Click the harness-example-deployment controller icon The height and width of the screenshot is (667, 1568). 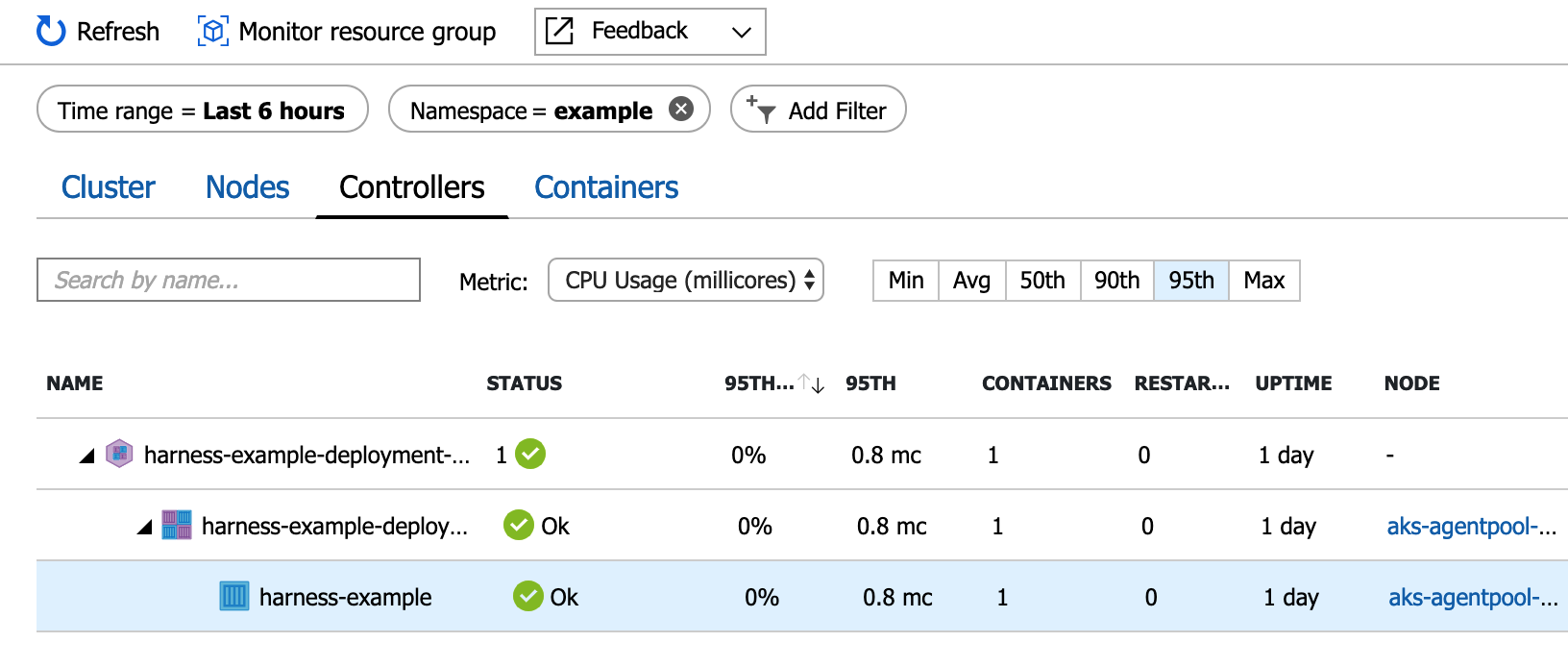point(119,454)
